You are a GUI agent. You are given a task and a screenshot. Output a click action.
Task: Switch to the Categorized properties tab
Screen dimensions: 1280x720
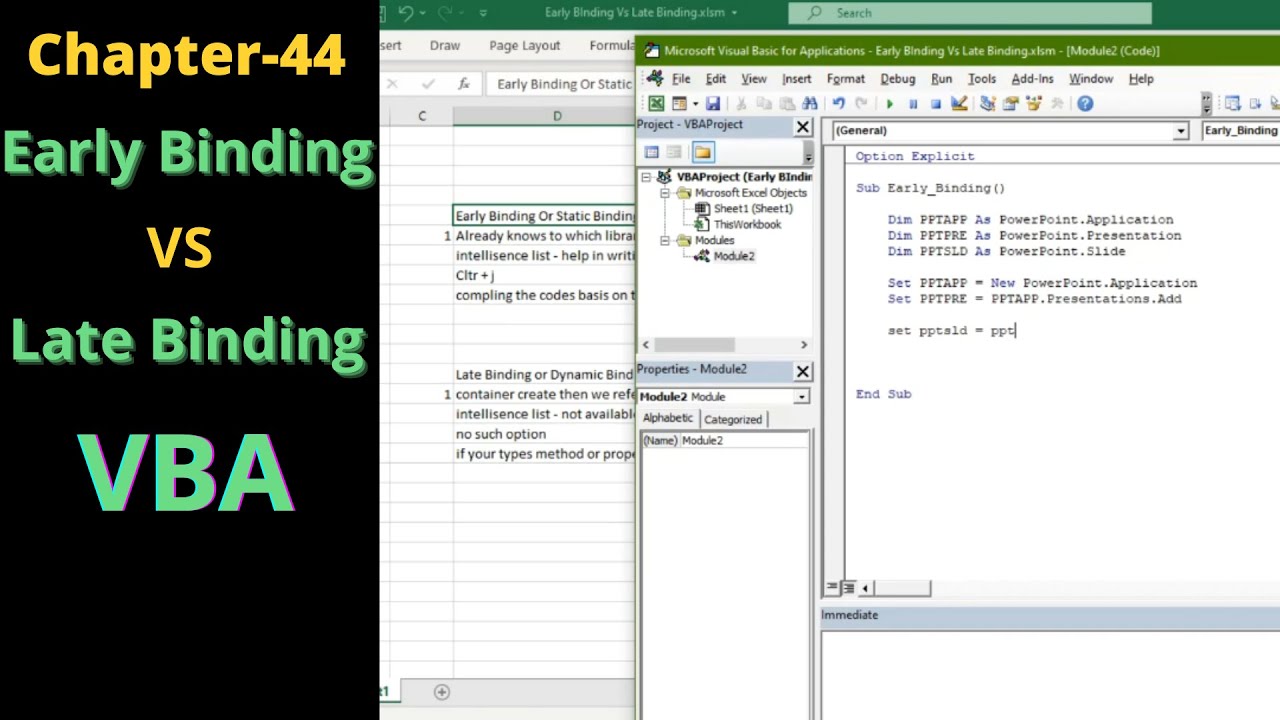coord(733,419)
